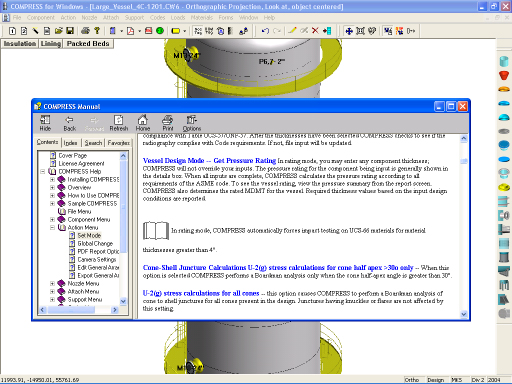This screenshot has height=384, width=512.
Task: Refresh the COMPRESS Manual page
Action: tap(119, 123)
